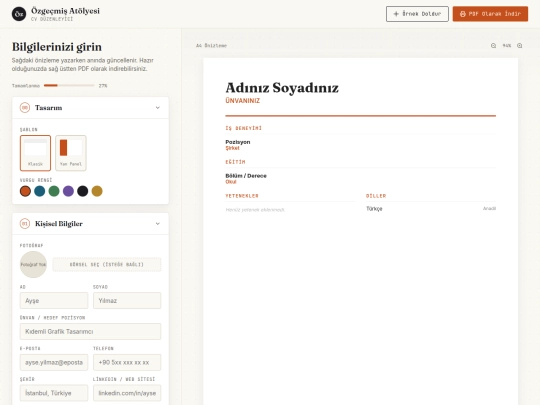The image size is (540, 405).
Task: Click the Şirket text in preview
Action: coord(232,148)
